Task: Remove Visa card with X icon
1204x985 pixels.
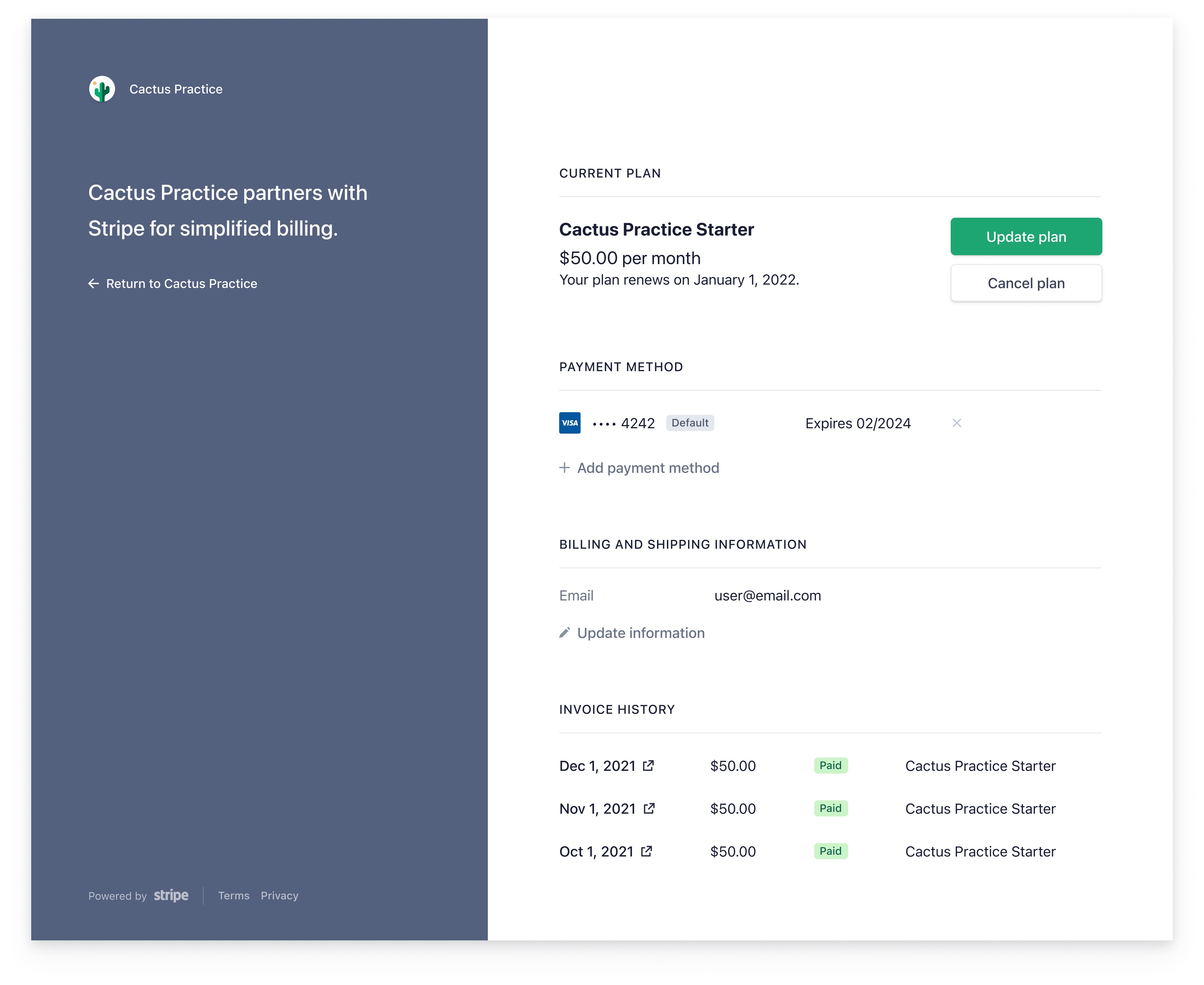Action: (956, 423)
